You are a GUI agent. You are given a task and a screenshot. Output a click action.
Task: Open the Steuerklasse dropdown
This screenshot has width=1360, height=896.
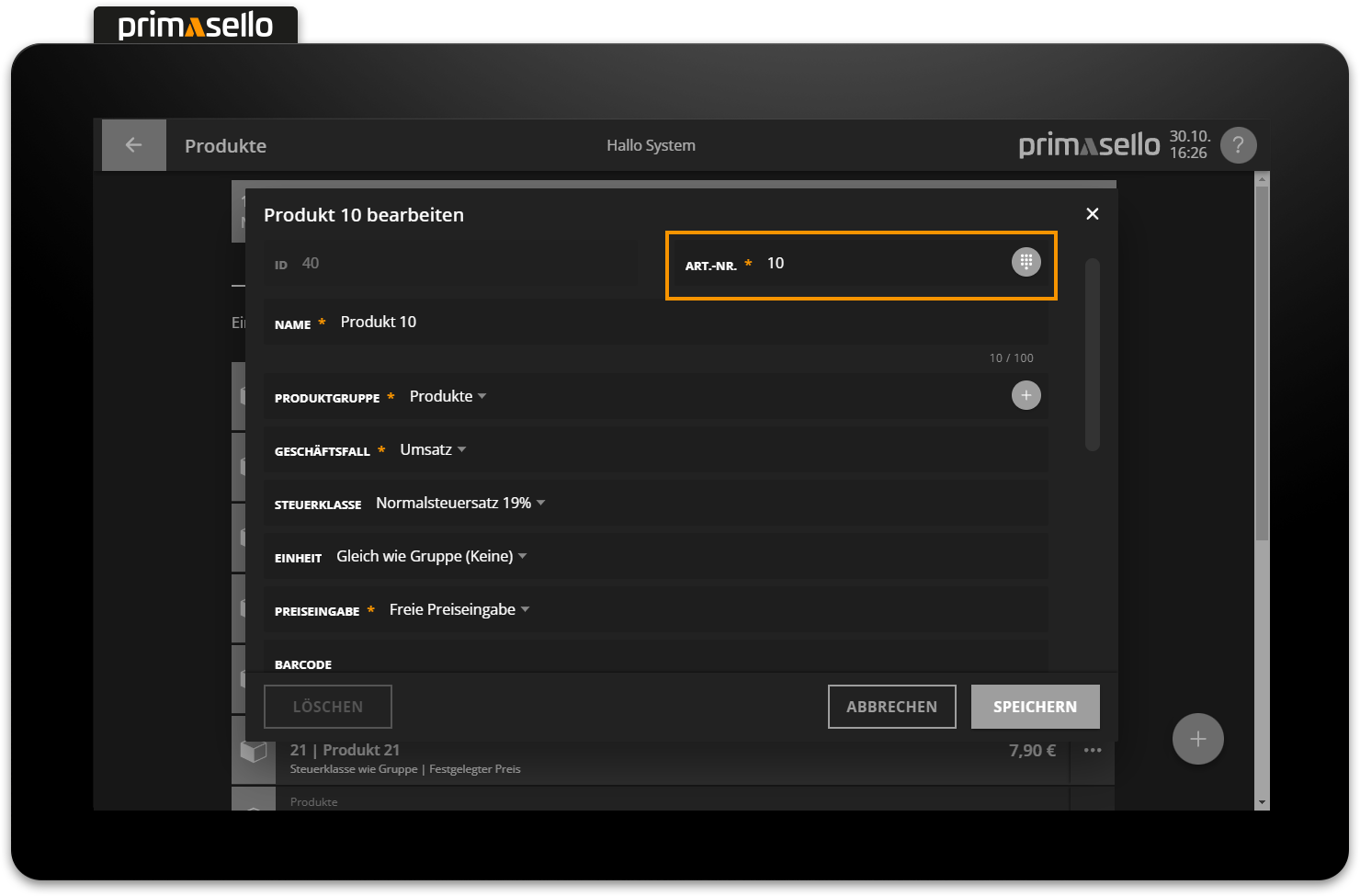459,502
